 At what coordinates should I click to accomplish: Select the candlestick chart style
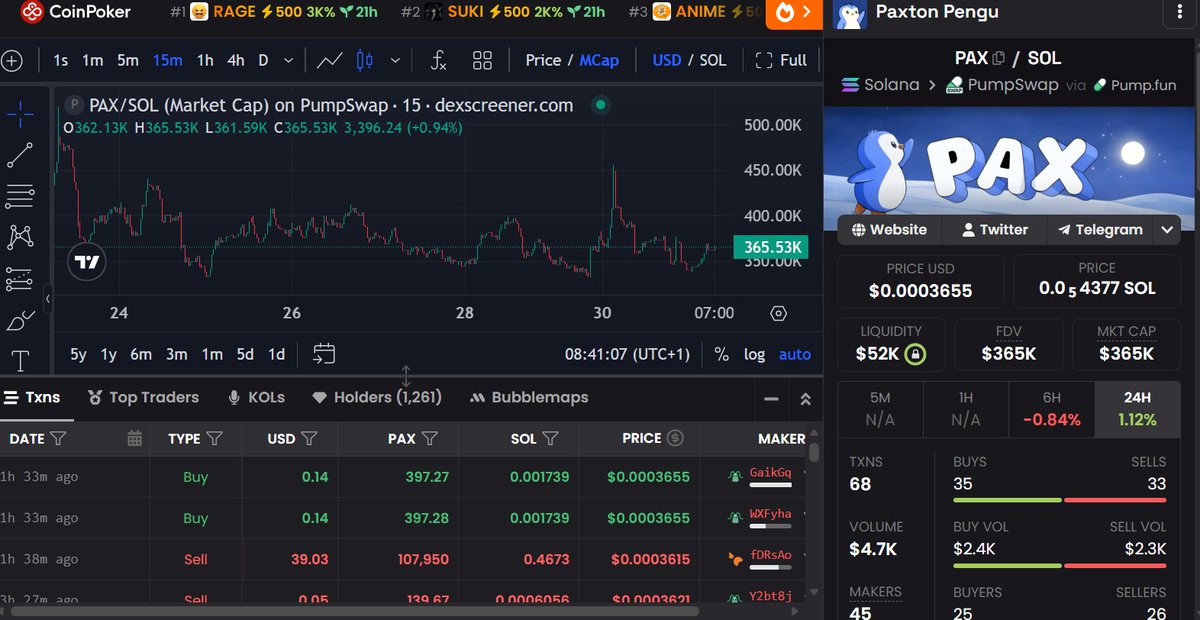click(364, 61)
